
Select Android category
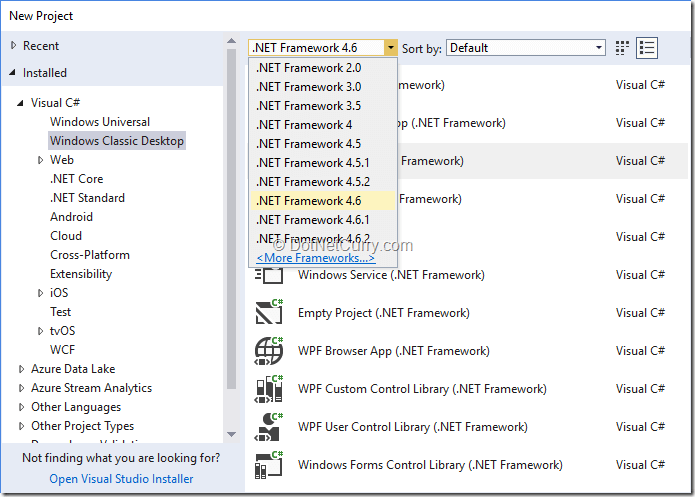coord(71,217)
